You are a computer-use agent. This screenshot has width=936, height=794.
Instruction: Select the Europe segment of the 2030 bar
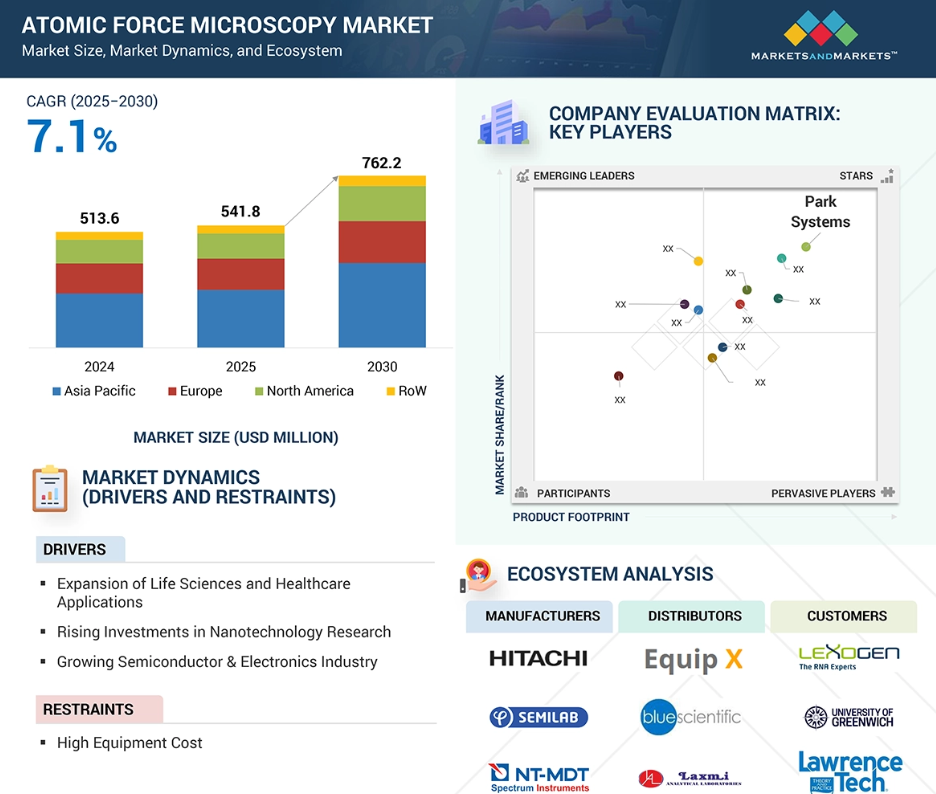pos(382,242)
